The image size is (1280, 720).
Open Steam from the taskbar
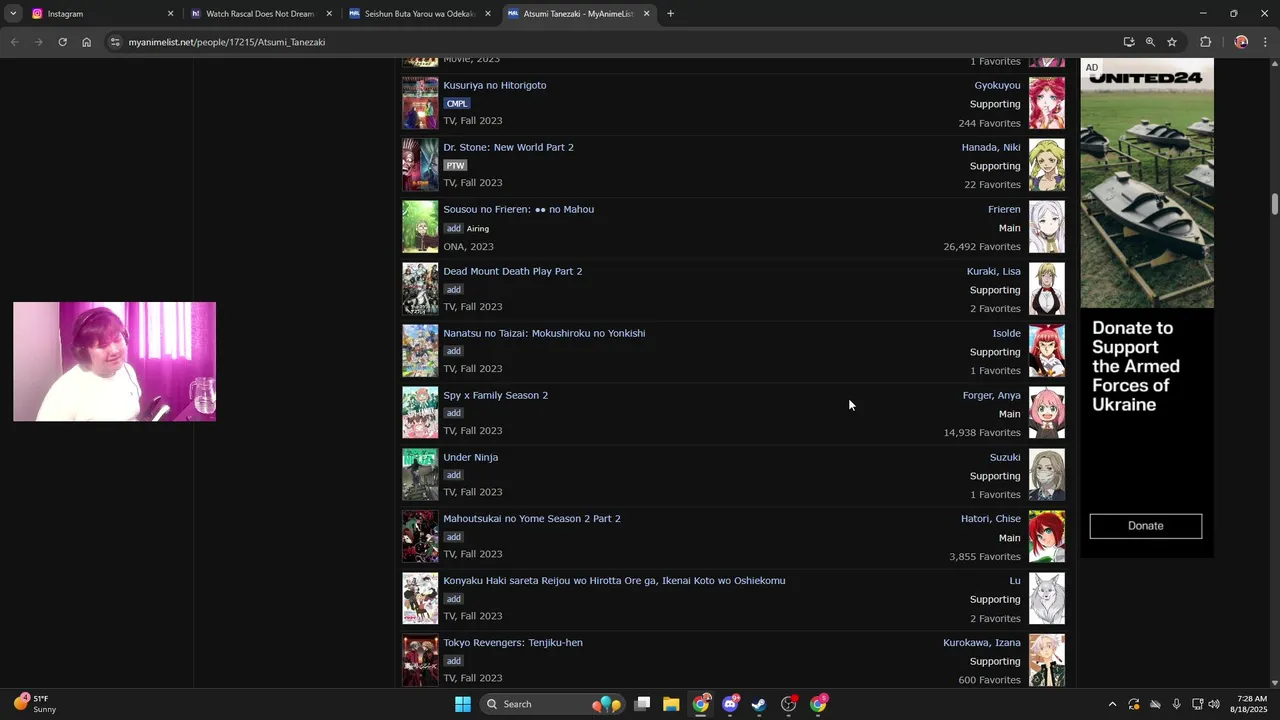click(759, 704)
